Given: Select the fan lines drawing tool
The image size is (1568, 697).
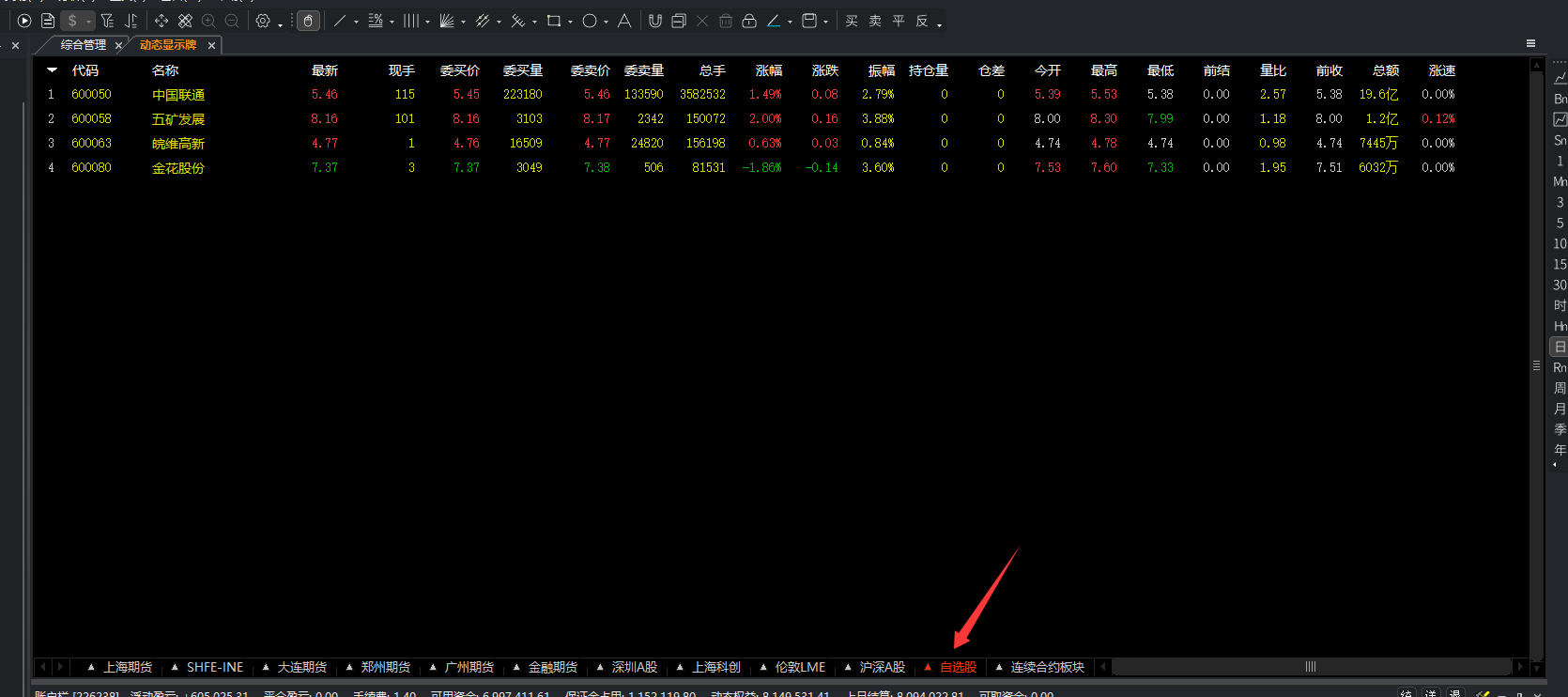Looking at the screenshot, I should [x=447, y=21].
